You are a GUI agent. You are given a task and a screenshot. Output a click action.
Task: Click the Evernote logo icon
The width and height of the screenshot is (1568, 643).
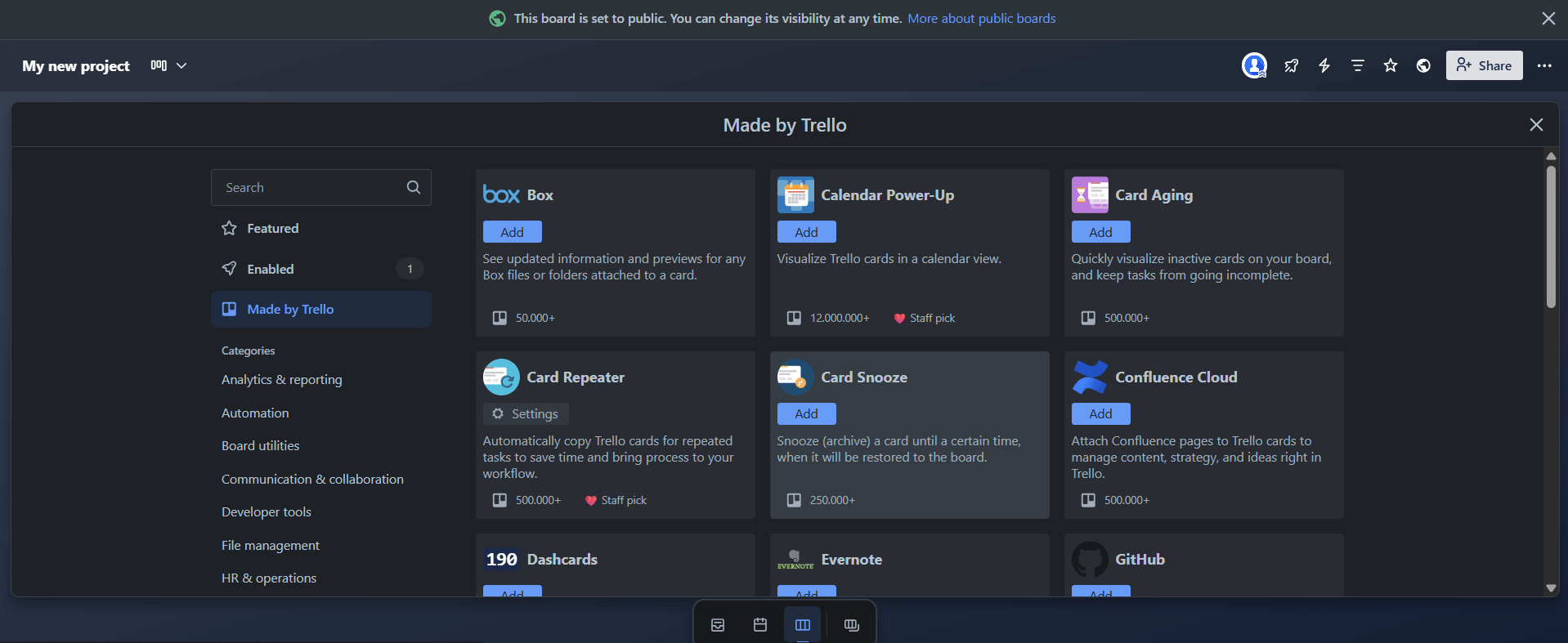click(x=795, y=559)
